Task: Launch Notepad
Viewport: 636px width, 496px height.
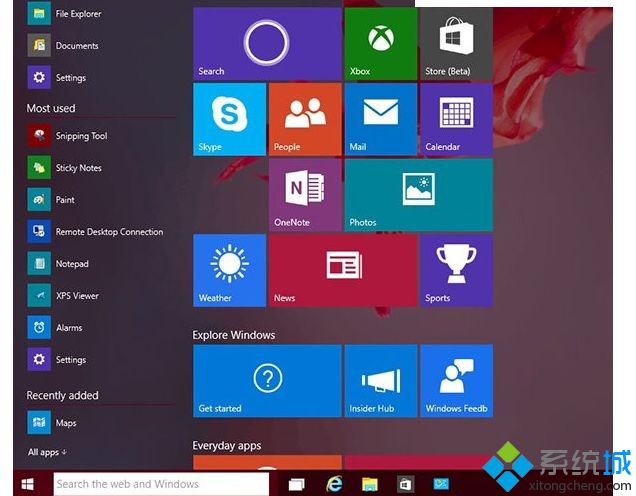Action: click(x=58, y=264)
